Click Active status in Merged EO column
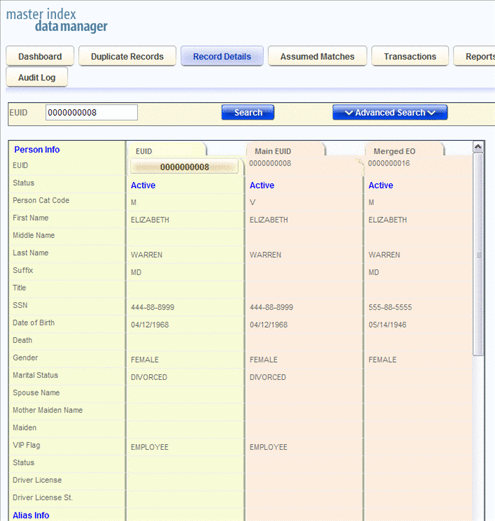 point(381,185)
